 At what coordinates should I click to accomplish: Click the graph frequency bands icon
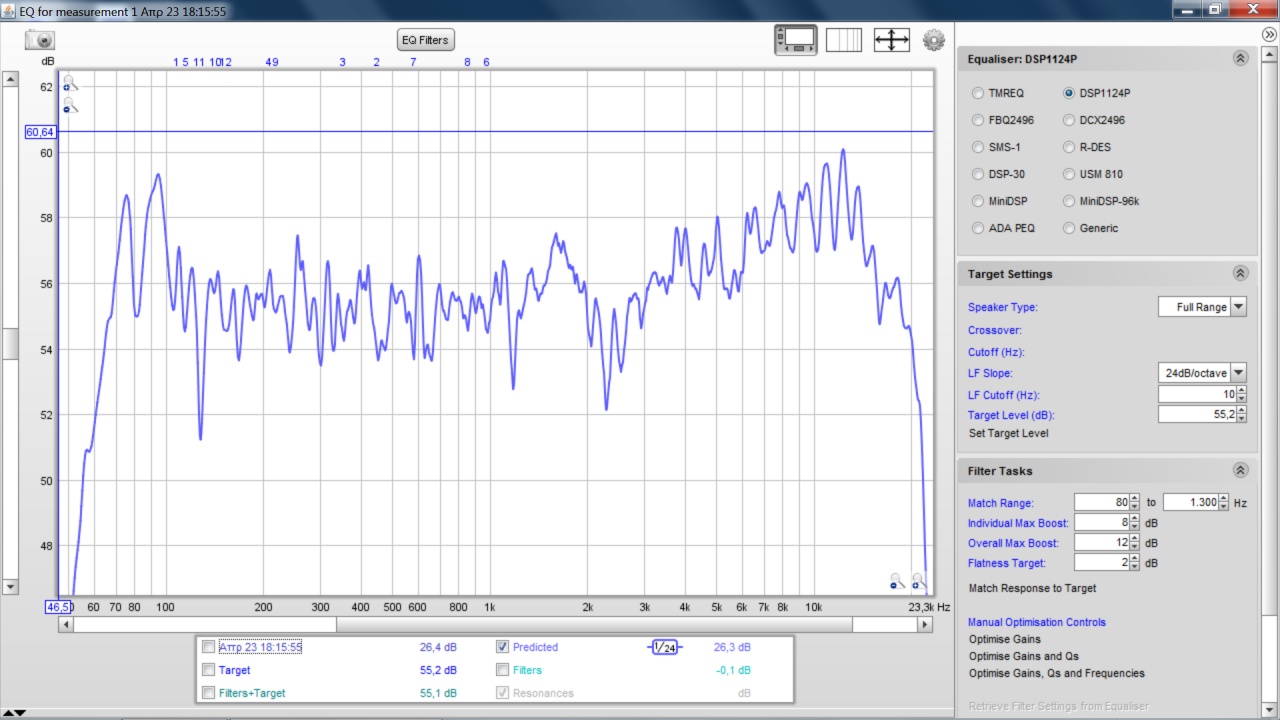tap(843, 40)
